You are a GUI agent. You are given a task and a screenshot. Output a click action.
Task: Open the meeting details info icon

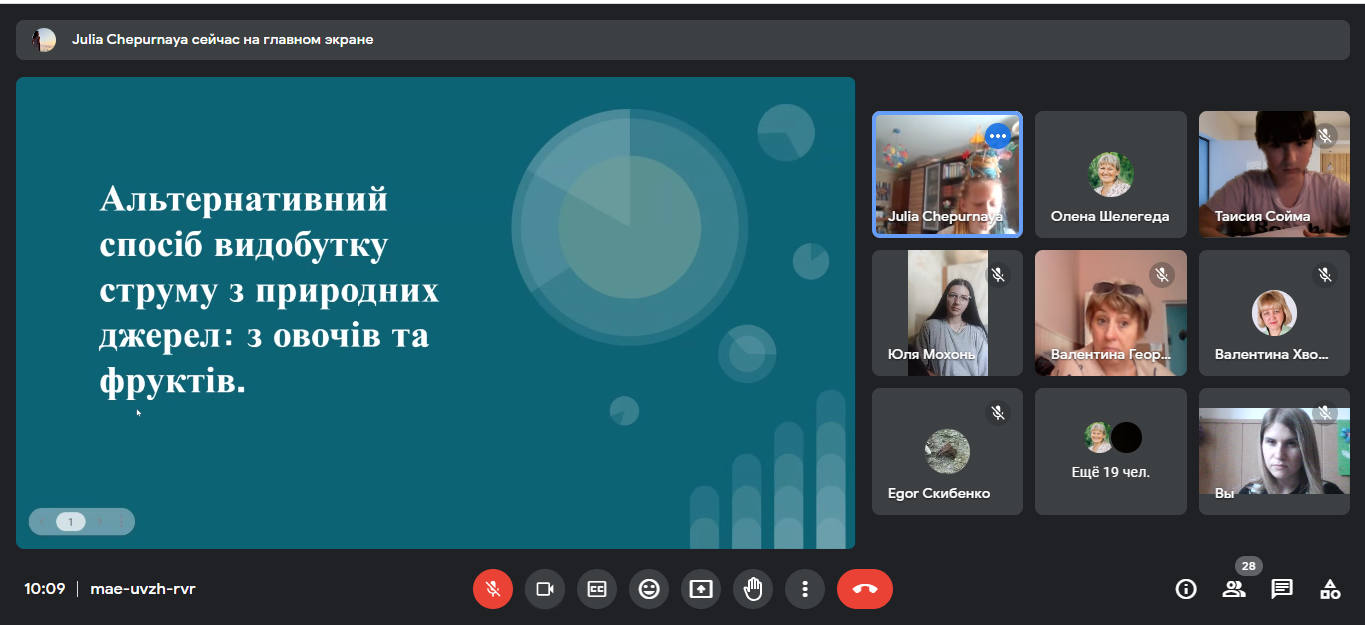1186,589
